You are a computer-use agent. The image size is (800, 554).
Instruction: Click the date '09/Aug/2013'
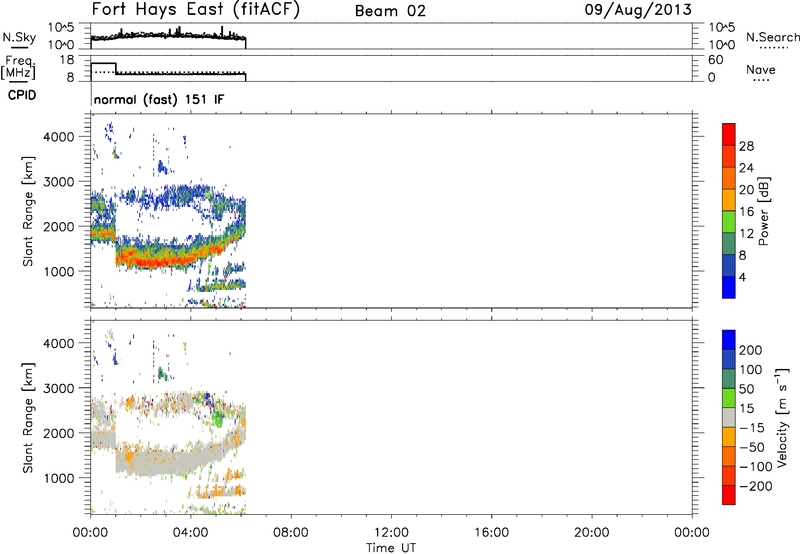(638, 10)
